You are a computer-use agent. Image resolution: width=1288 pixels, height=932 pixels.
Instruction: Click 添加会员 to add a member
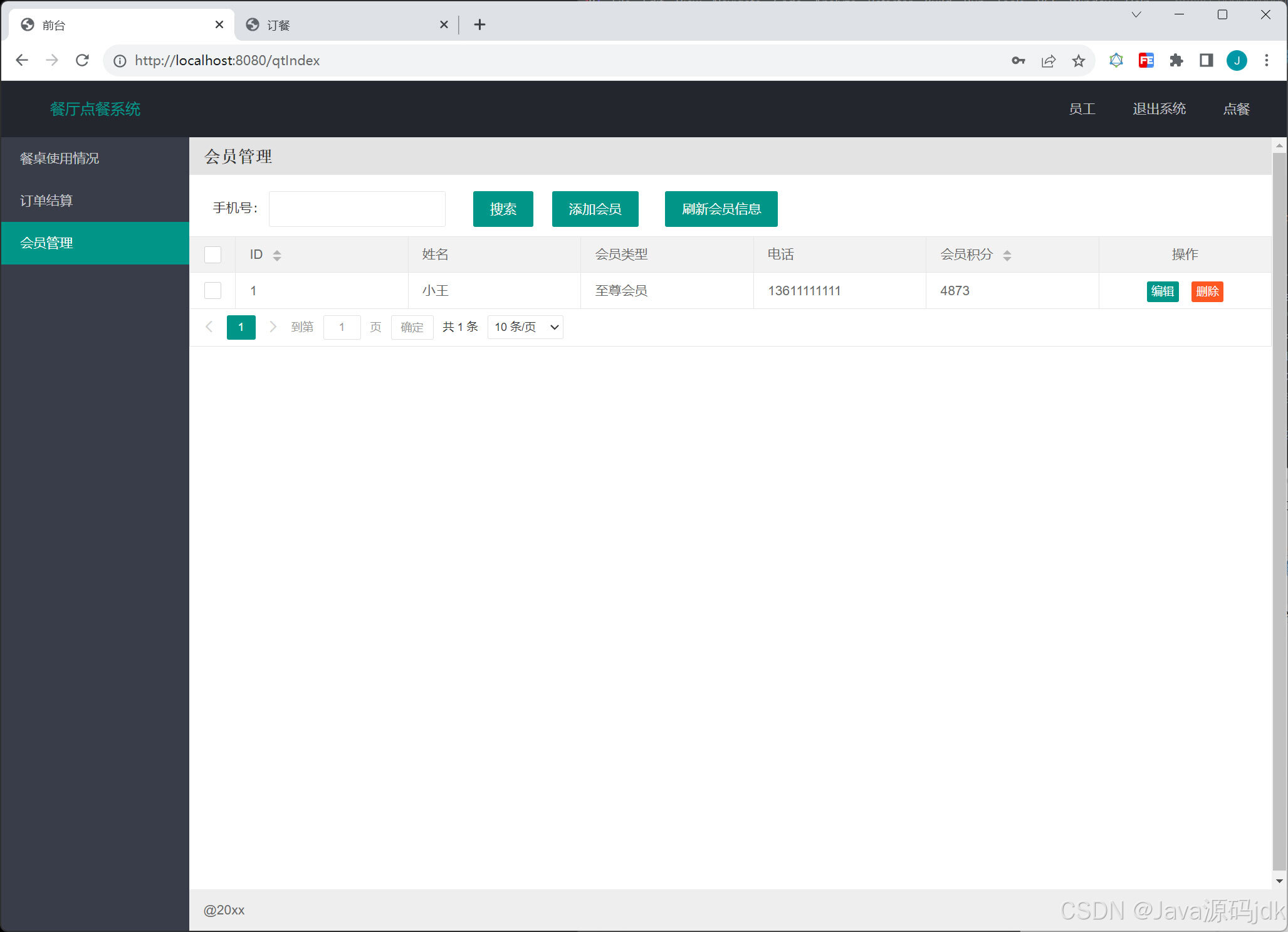point(594,209)
